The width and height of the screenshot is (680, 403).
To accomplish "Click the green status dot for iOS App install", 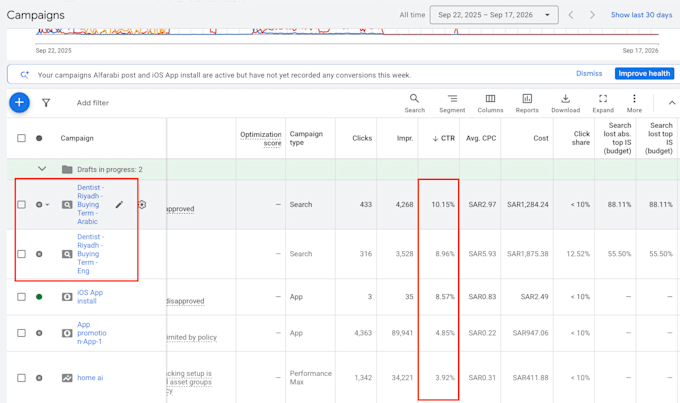I will point(39,297).
